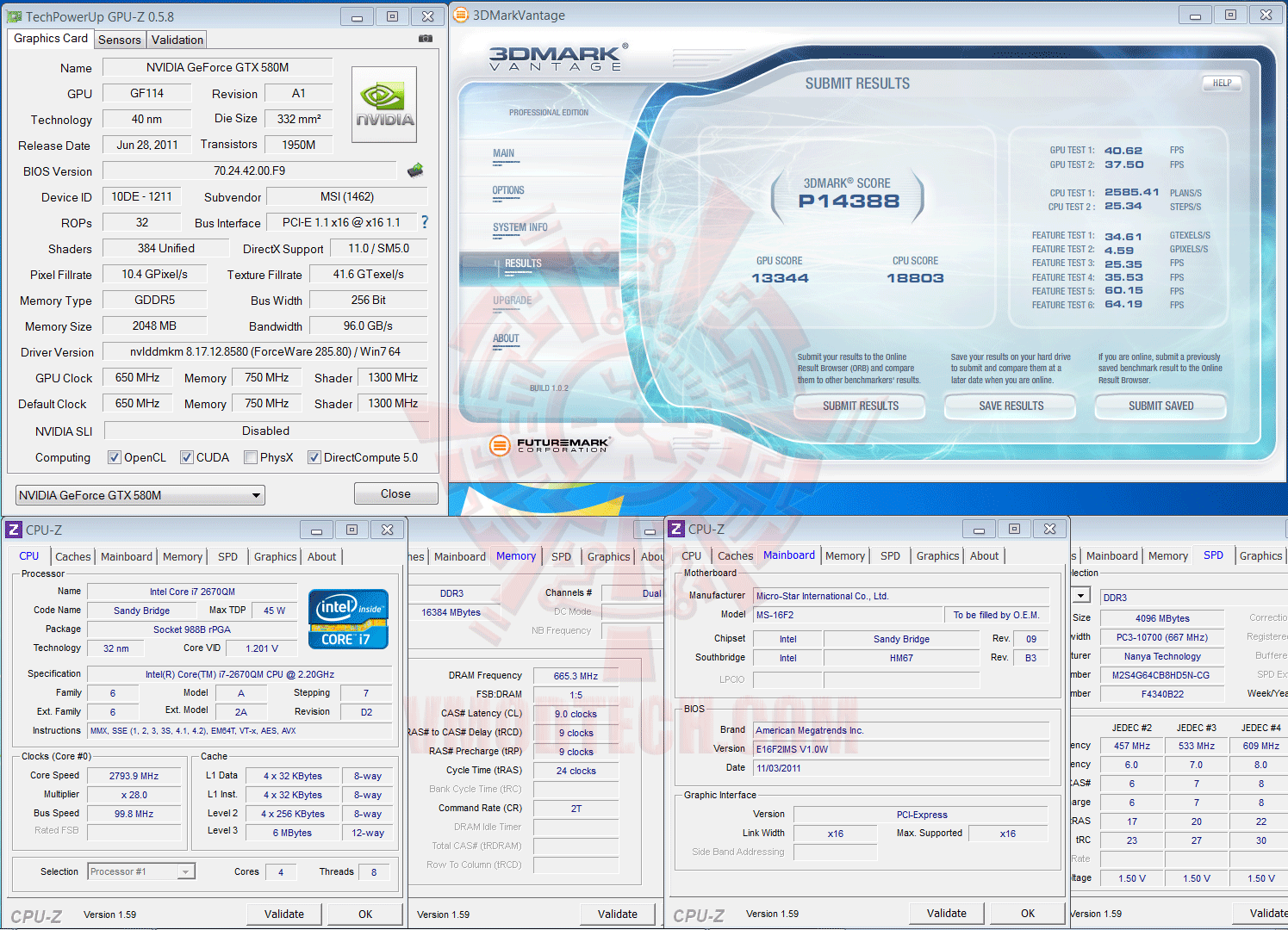Open ABOUT in the 3DMark Vantage sidebar
Screen dimensions: 1288x930
[506, 339]
